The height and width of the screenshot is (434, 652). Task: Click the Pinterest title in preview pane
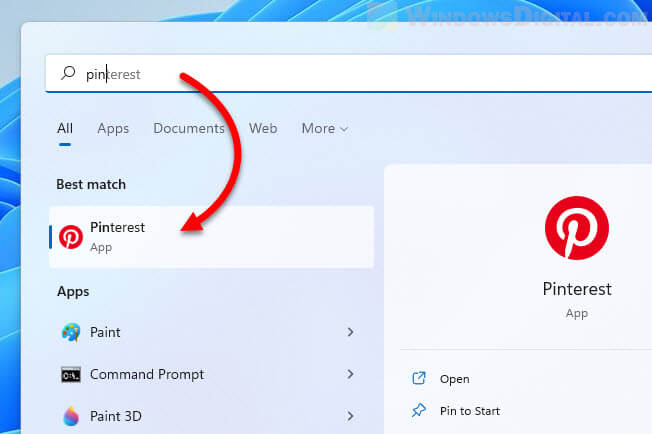coord(577,289)
